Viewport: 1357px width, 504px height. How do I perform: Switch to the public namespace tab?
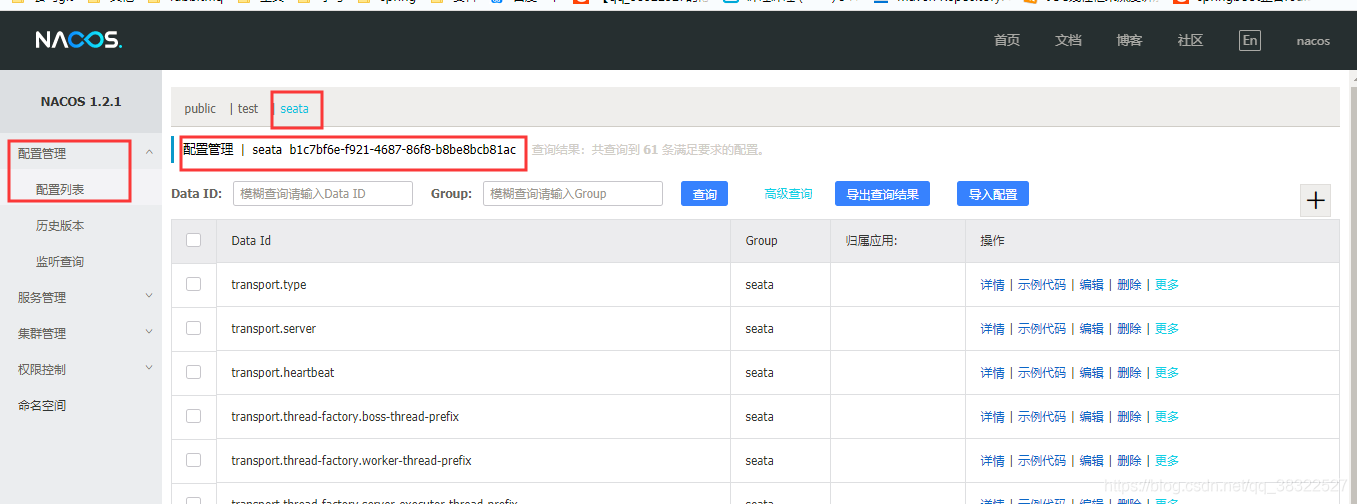click(x=200, y=108)
